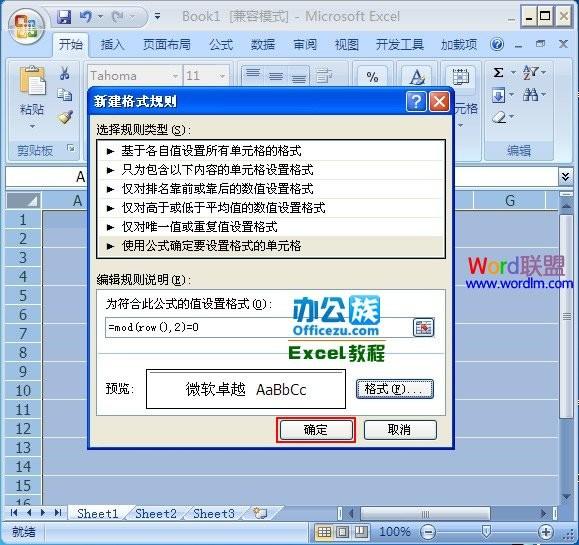This screenshot has width=579, height=545.
Task: Open the Tahoma font name dropdown
Action: click(175, 76)
